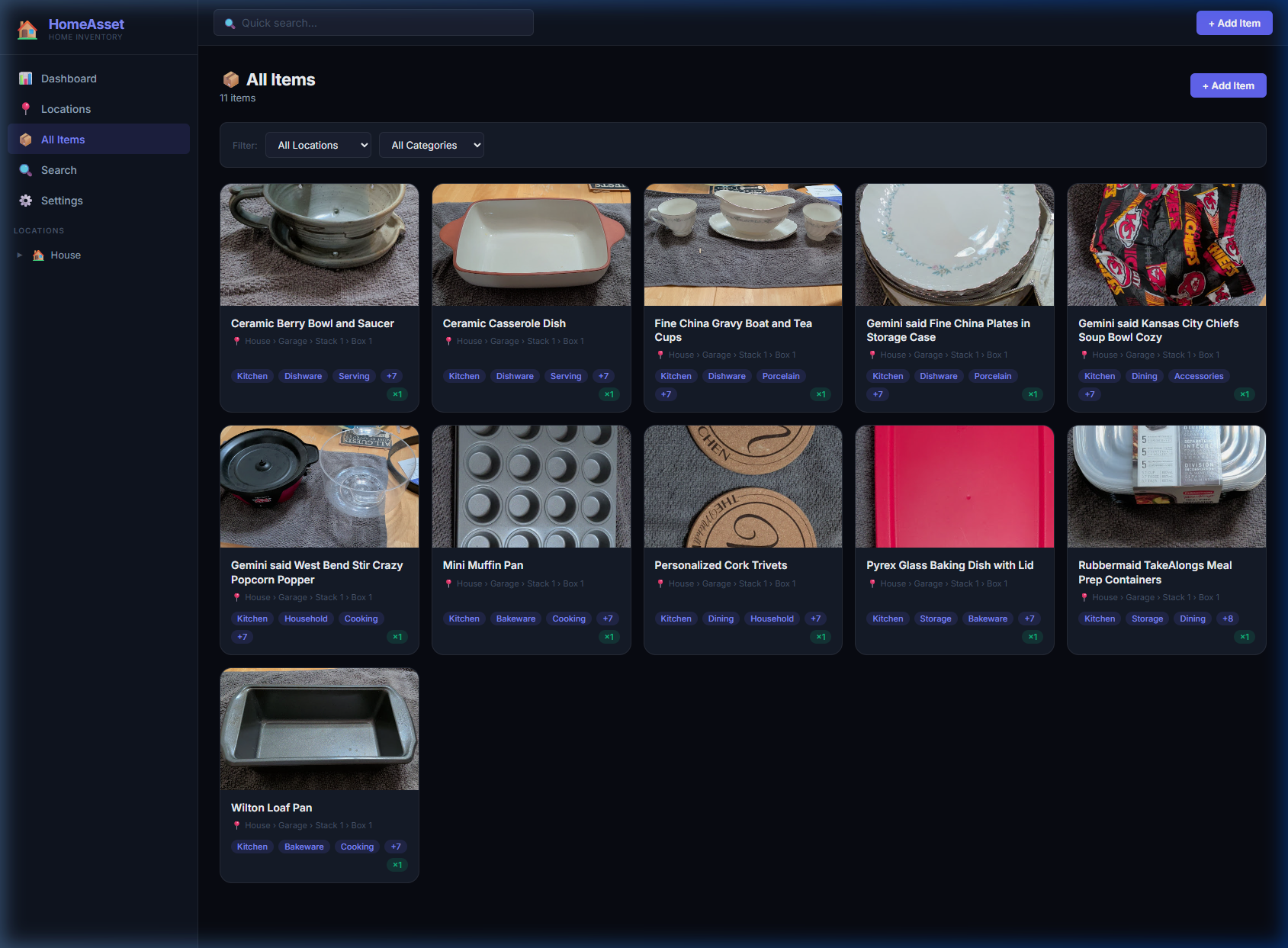Select the Settings gear icon

pyautogui.click(x=25, y=200)
